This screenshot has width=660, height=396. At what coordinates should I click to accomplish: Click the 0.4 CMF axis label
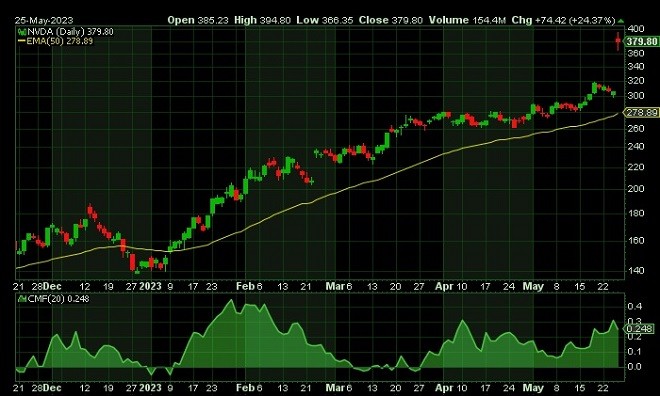pos(635,306)
